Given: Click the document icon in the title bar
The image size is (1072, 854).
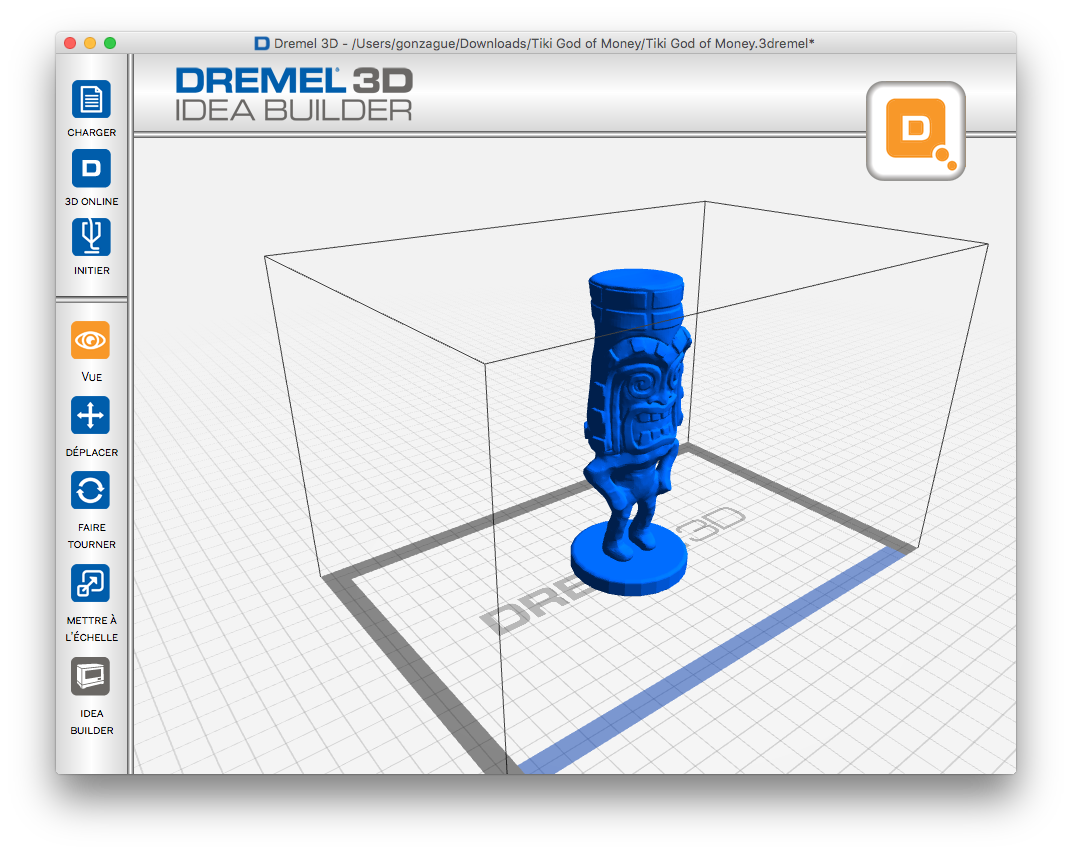Looking at the screenshot, I should (x=262, y=43).
